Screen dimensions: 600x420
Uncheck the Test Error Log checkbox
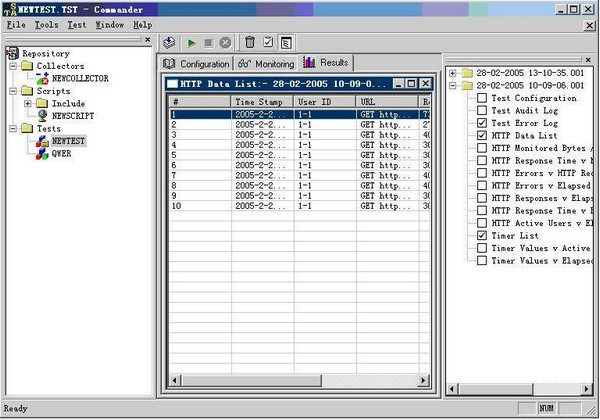(x=482, y=123)
